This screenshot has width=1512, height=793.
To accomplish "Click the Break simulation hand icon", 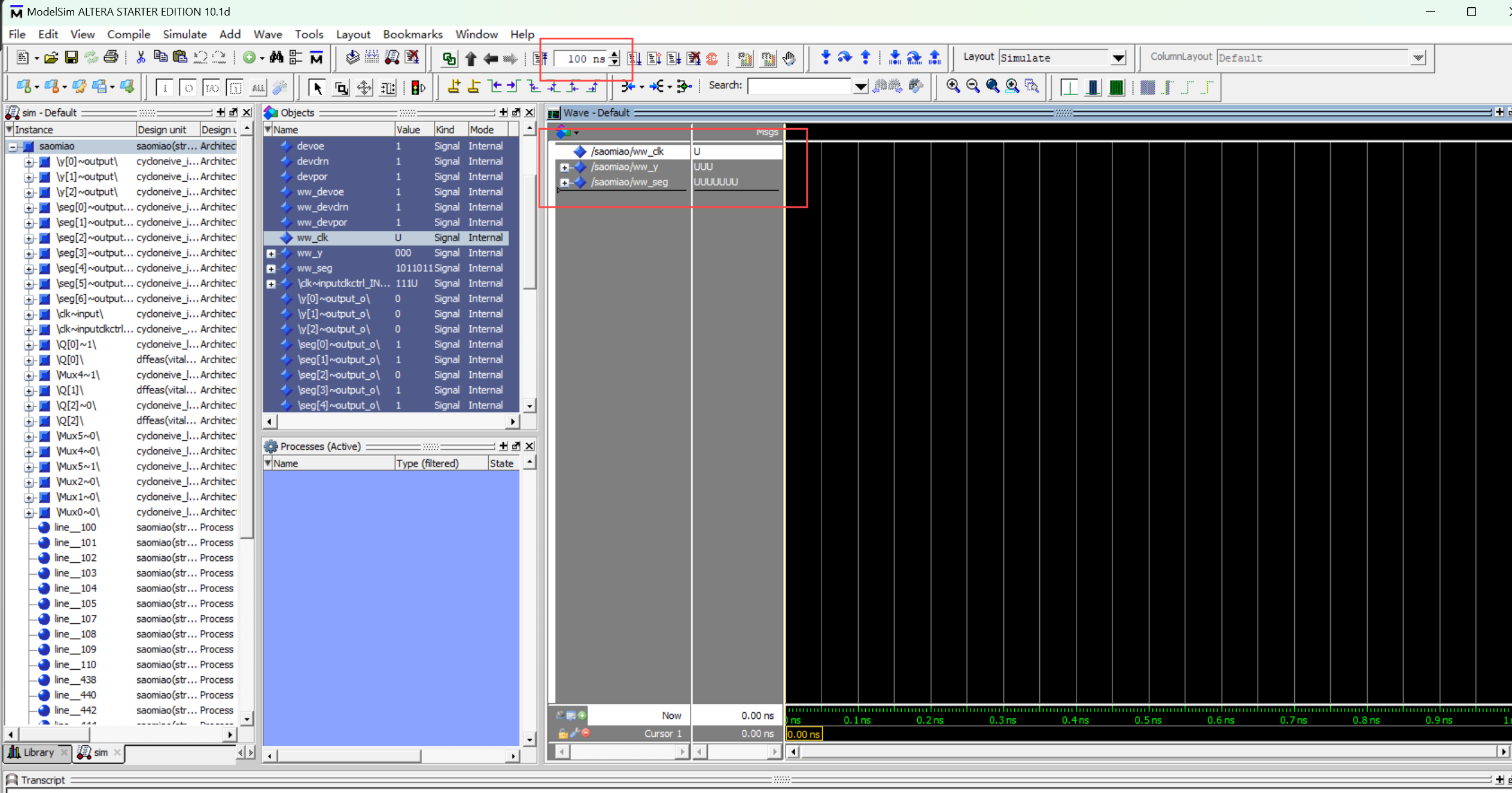I will coord(789,58).
